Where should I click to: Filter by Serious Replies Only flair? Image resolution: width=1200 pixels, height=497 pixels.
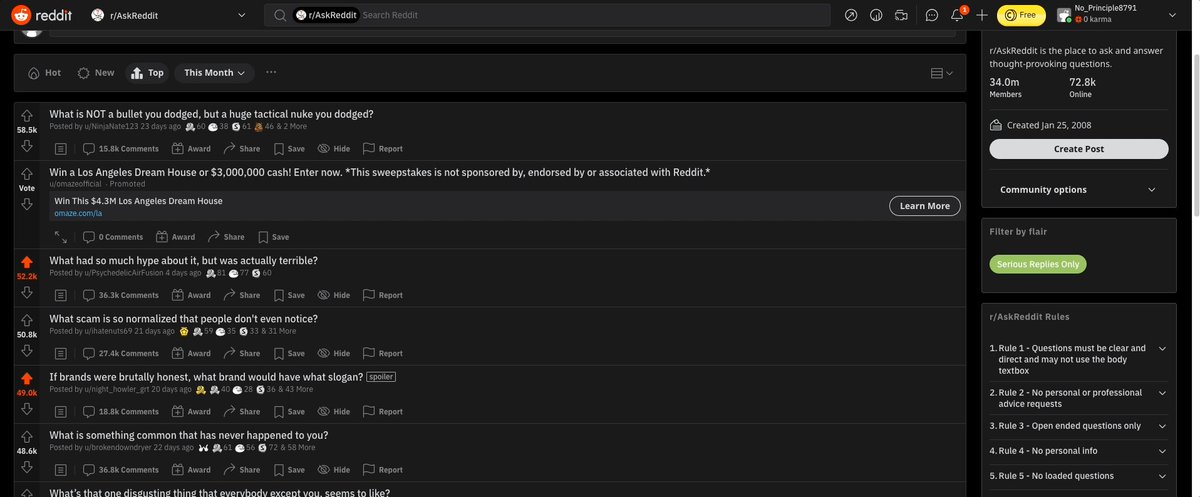1038,264
